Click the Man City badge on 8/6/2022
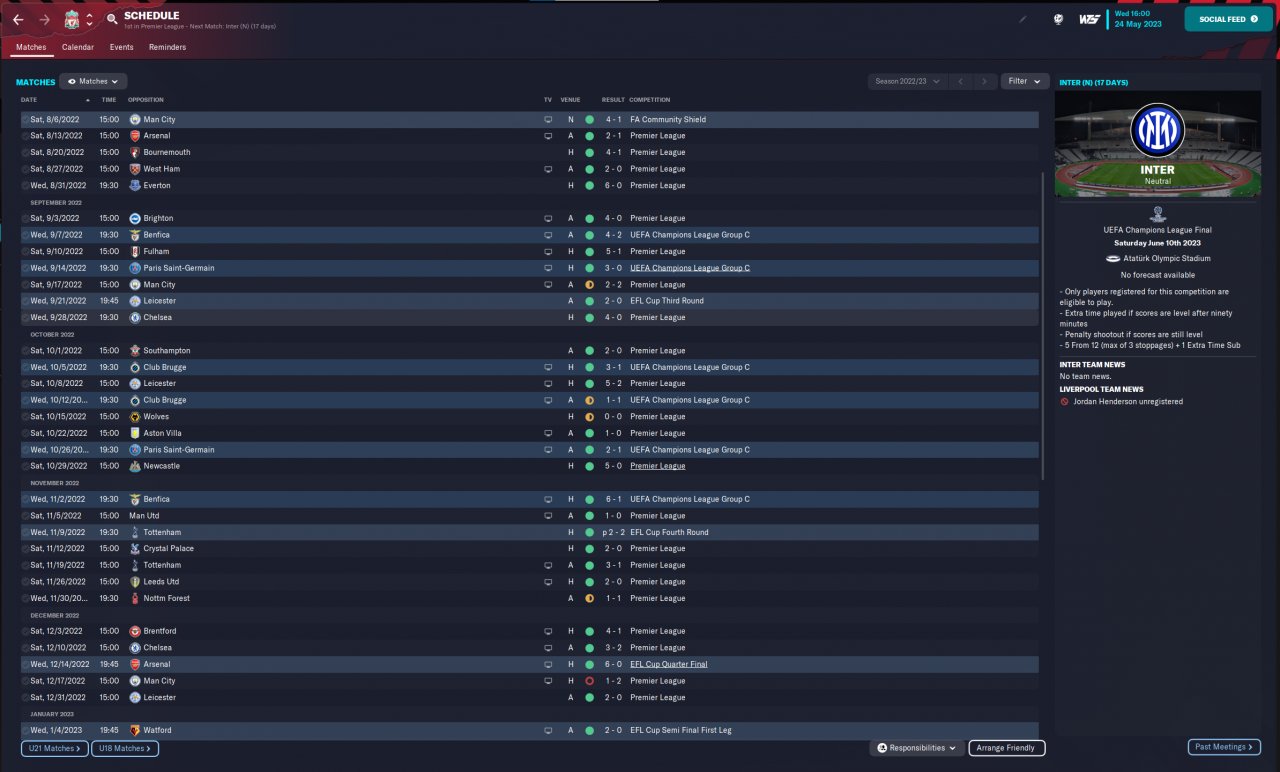This screenshot has width=1280, height=772. coord(135,120)
